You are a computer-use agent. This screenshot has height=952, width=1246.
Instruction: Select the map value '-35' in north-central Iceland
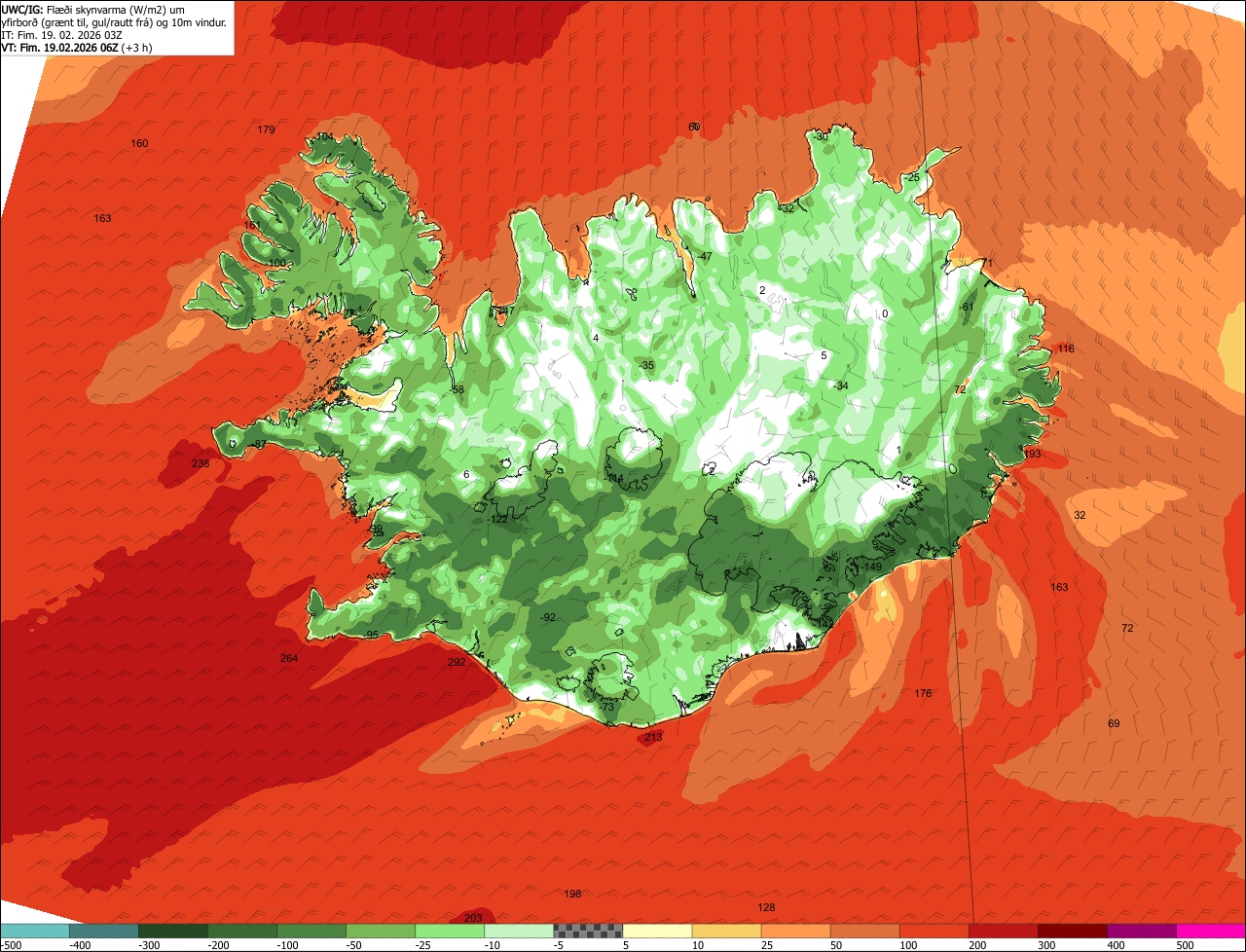click(x=646, y=365)
